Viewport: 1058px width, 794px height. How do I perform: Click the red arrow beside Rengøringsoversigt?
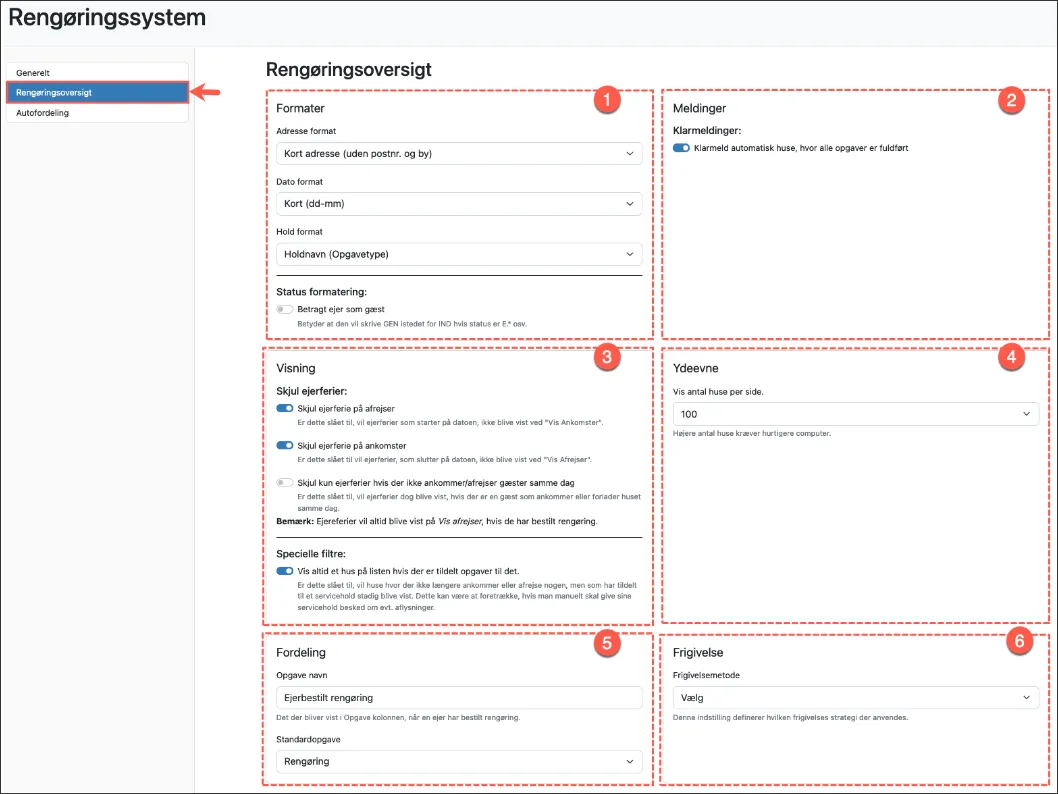pyautogui.click(x=205, y=93)
